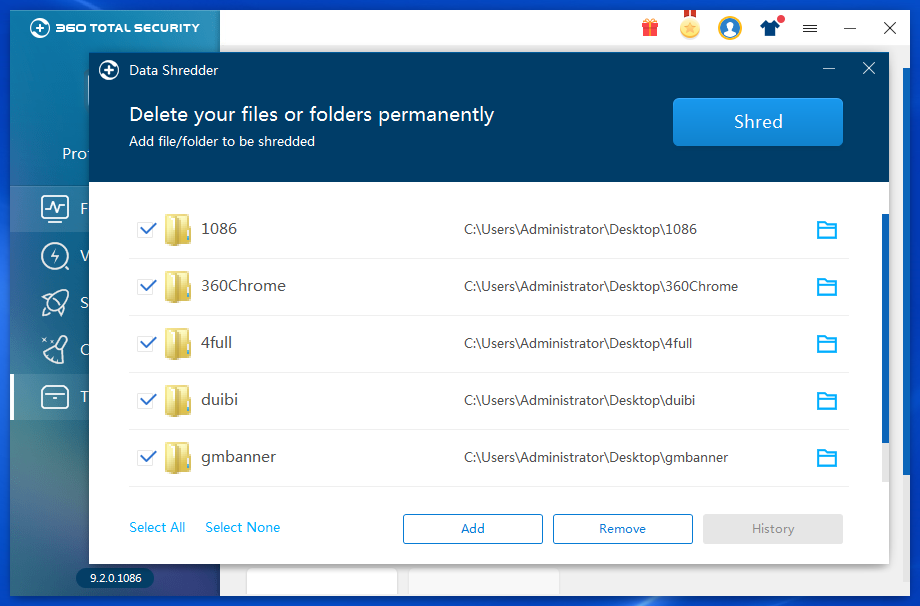Open folder location for 1086
This screenshot has height=606, width=920.
[x=827, y=230]
